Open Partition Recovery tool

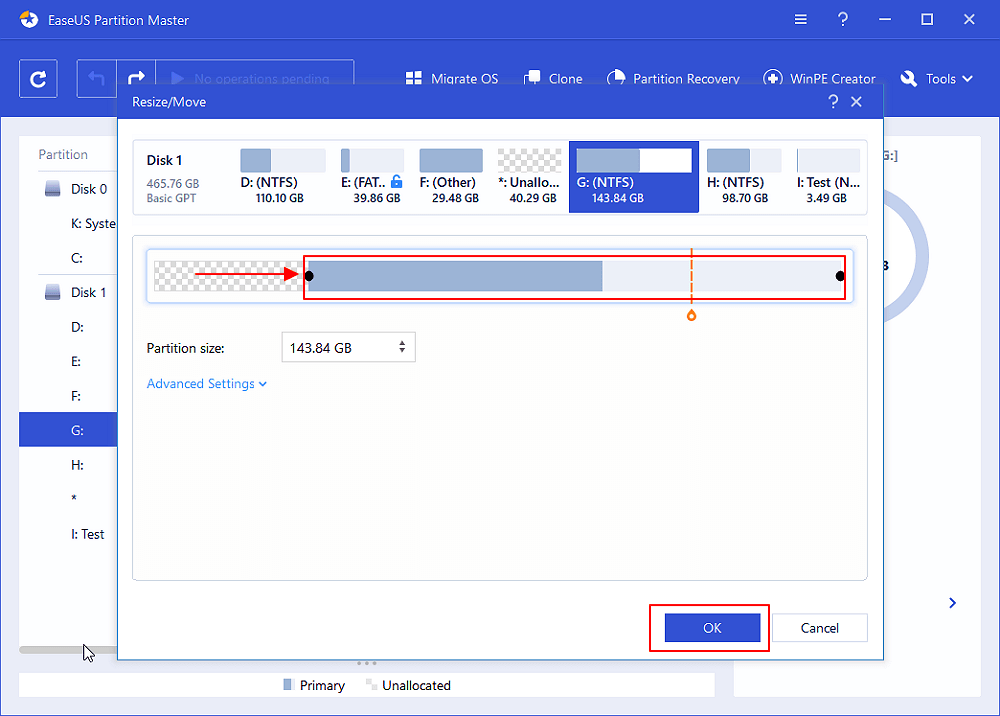tap(673, 79)
